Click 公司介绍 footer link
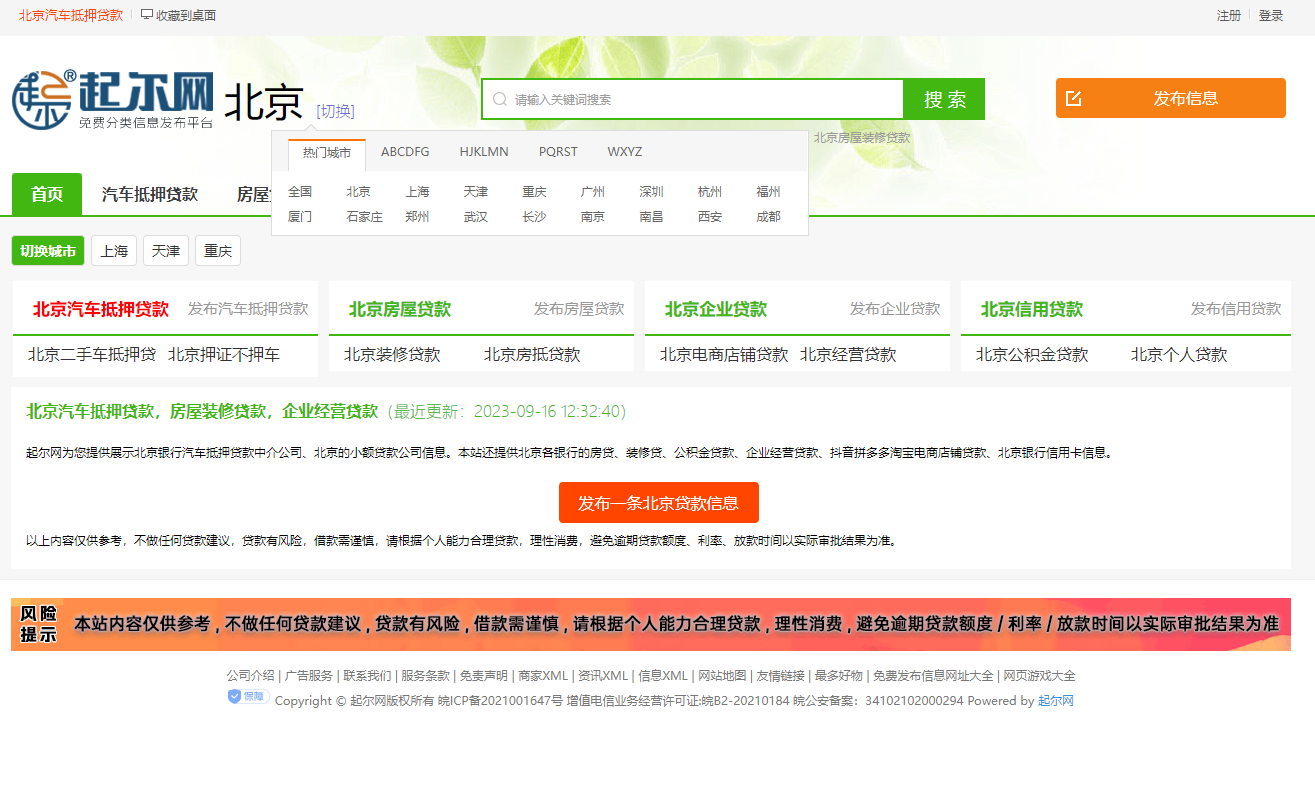This screenshot has width=1315, height=812. click(250, 676)
